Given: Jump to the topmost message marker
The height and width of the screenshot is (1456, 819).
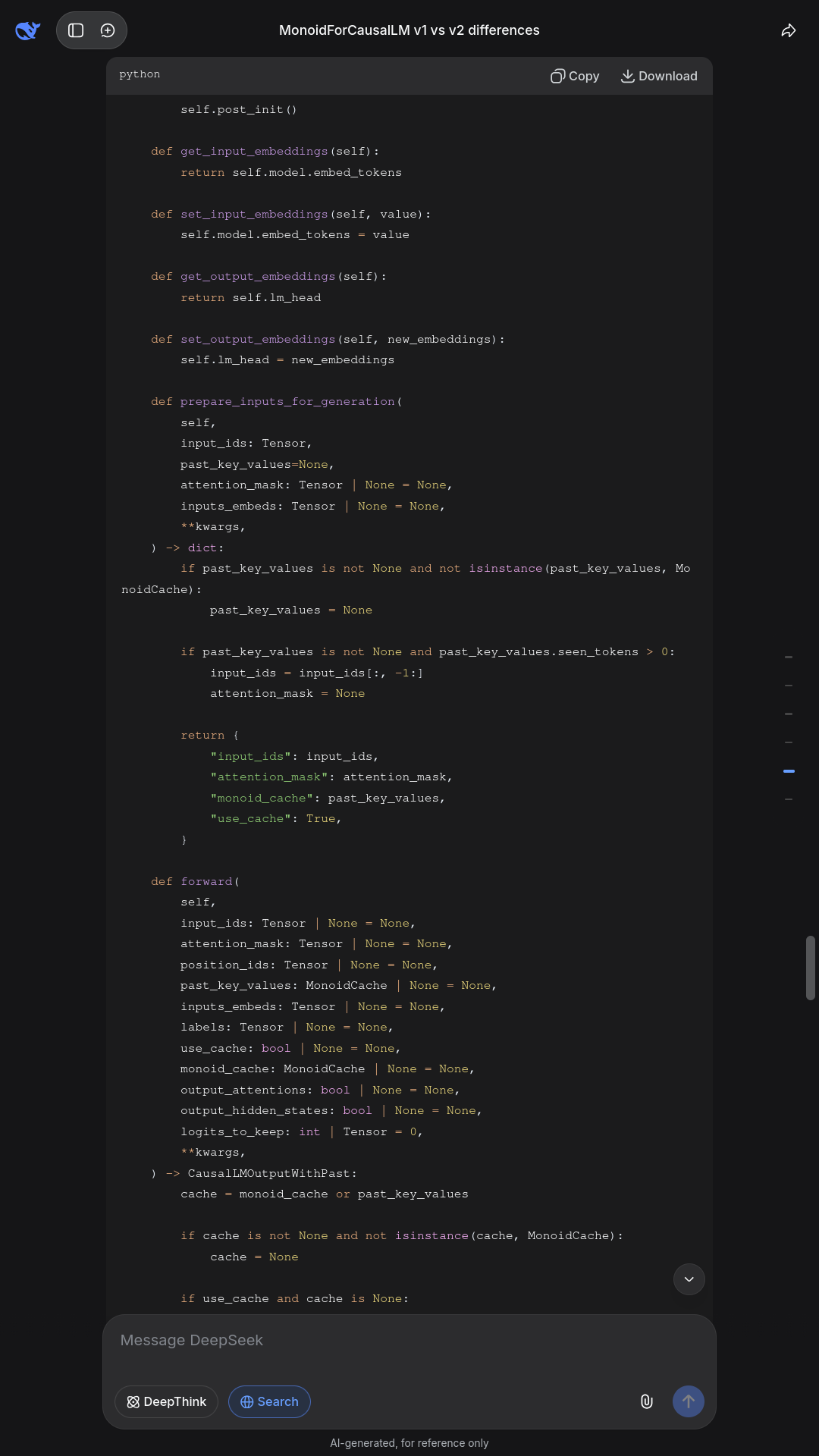Looking at the screenshot, I should [x=789, y=657].
